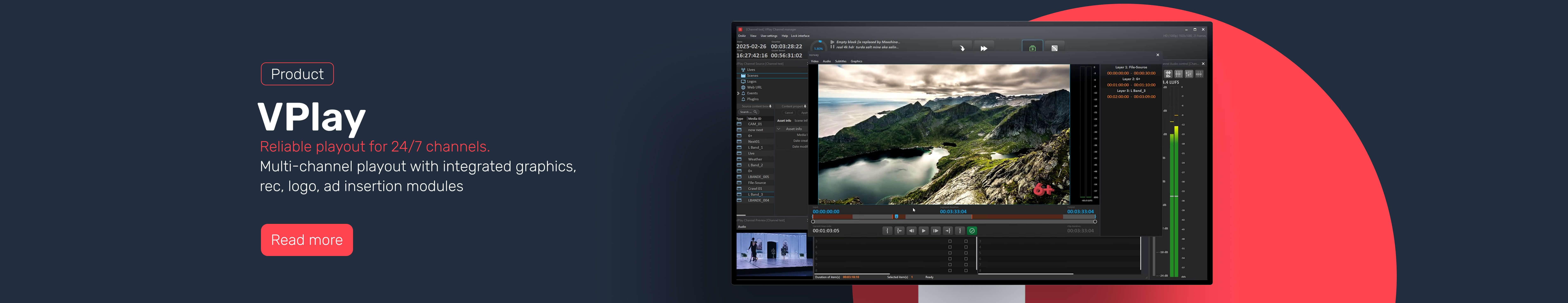This screenshot has width=1568, height=303.
Task: Select the 'LBANDE_005' media row
Action: (755, 177)
